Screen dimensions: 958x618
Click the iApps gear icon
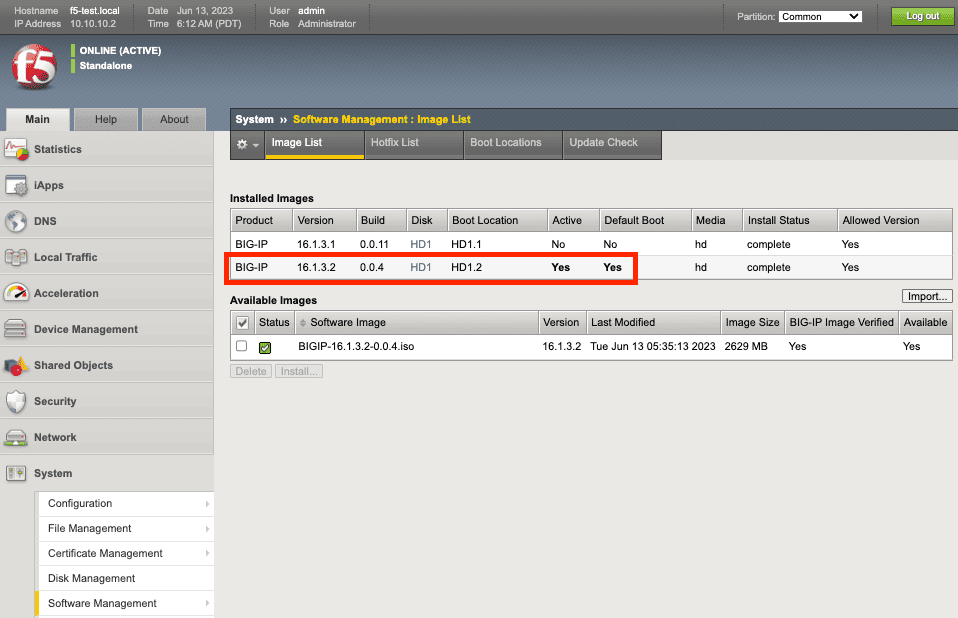(16, 185)
